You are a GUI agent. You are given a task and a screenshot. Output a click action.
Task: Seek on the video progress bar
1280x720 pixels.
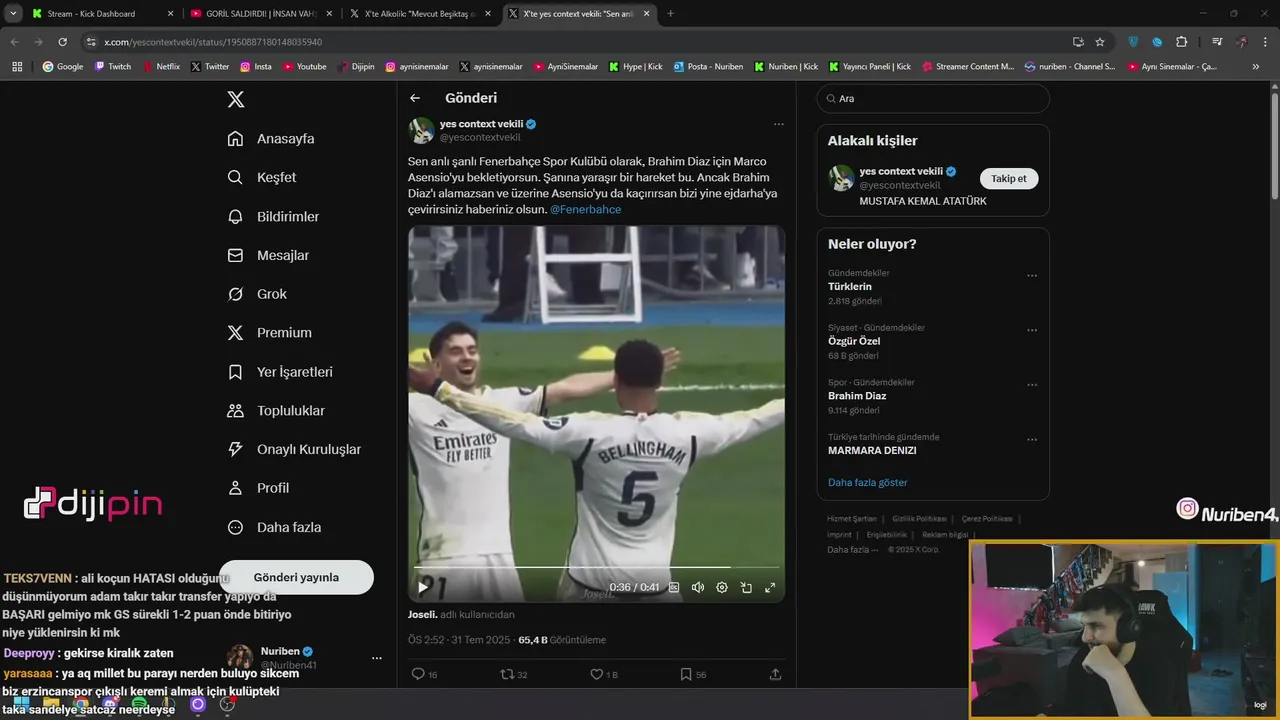pos(596,568)
